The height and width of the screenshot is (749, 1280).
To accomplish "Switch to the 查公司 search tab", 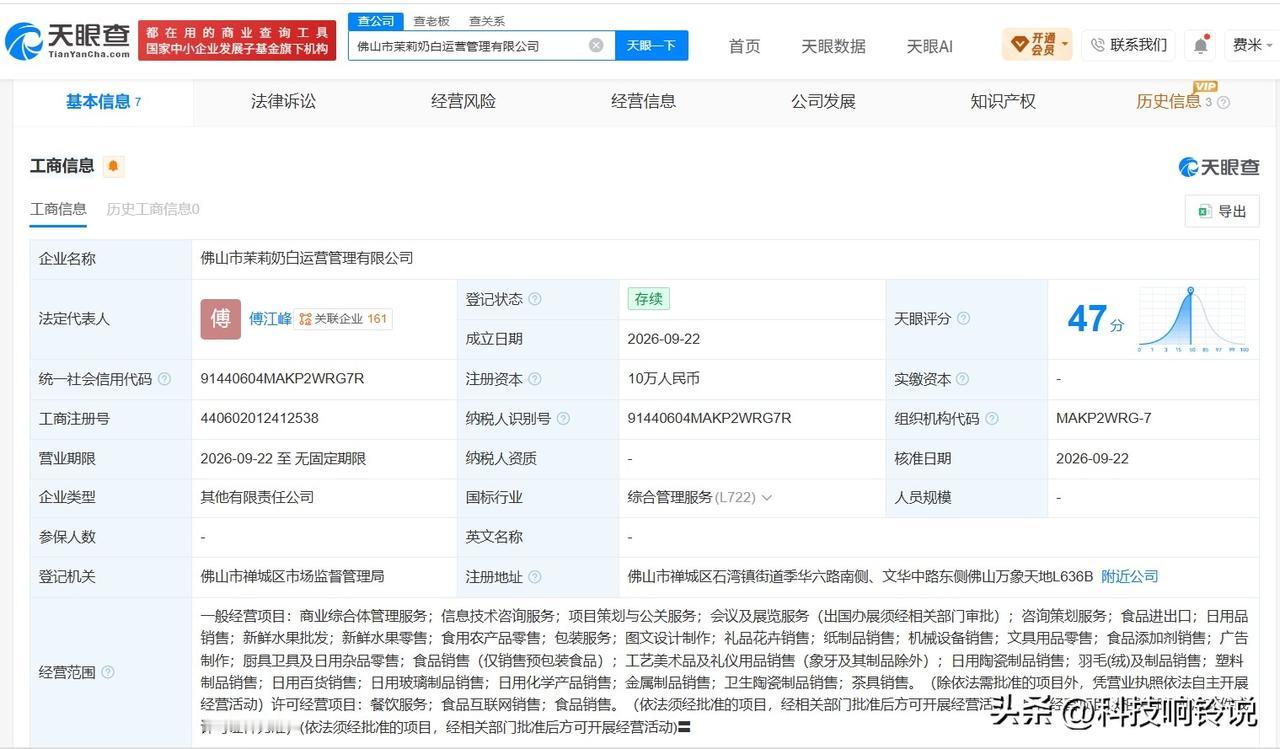I will [376, 21].
